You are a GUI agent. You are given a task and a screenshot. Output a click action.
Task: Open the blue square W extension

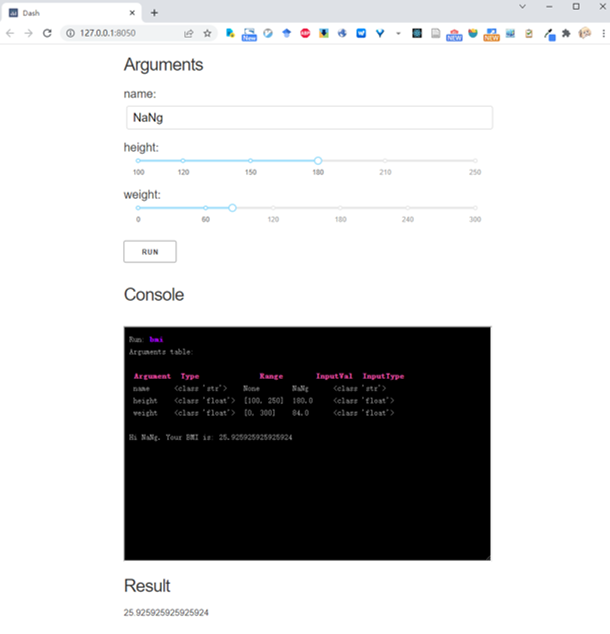coord(361,33)
